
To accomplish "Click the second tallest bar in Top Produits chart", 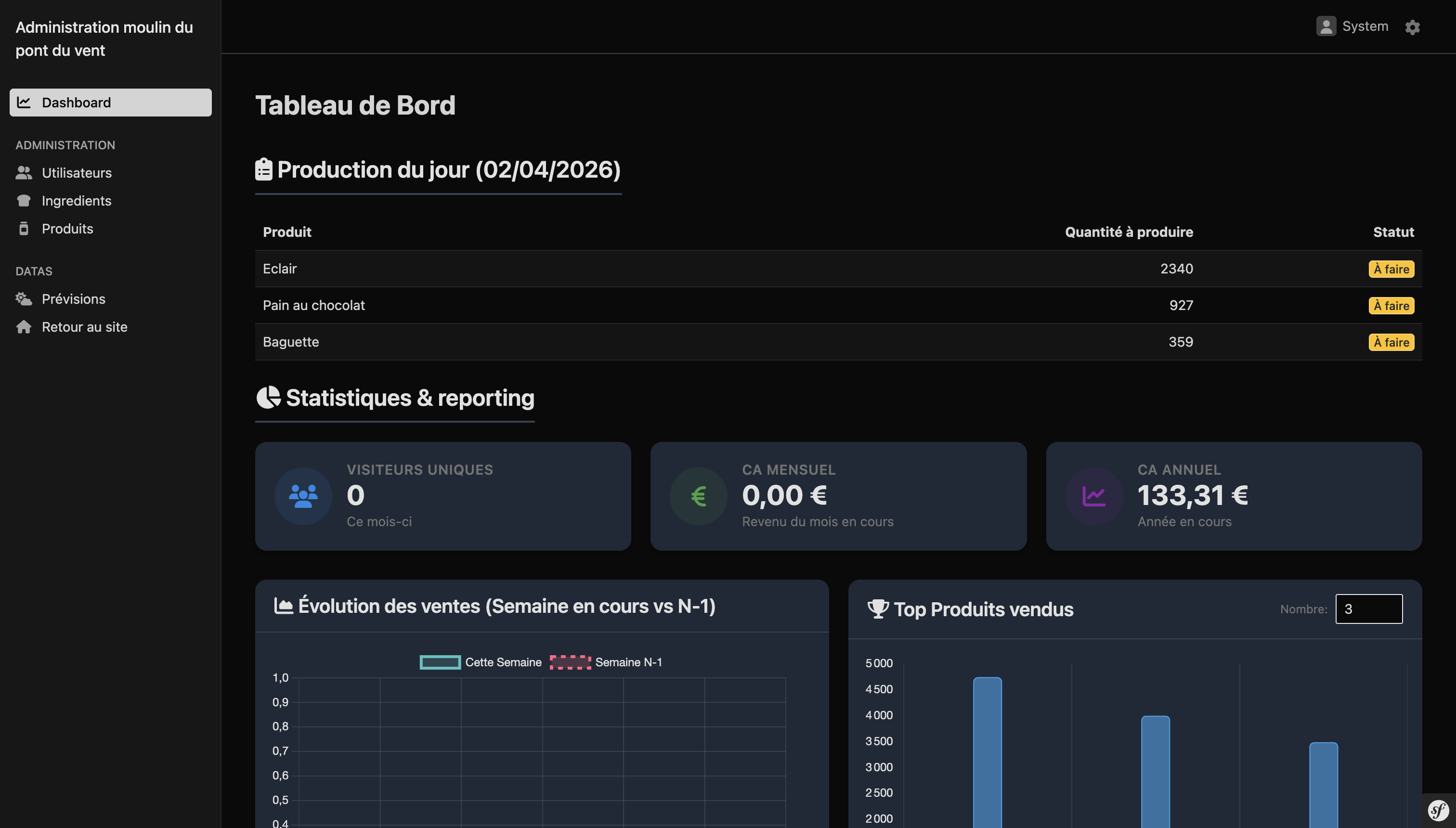I will (x=1155, y=772).
